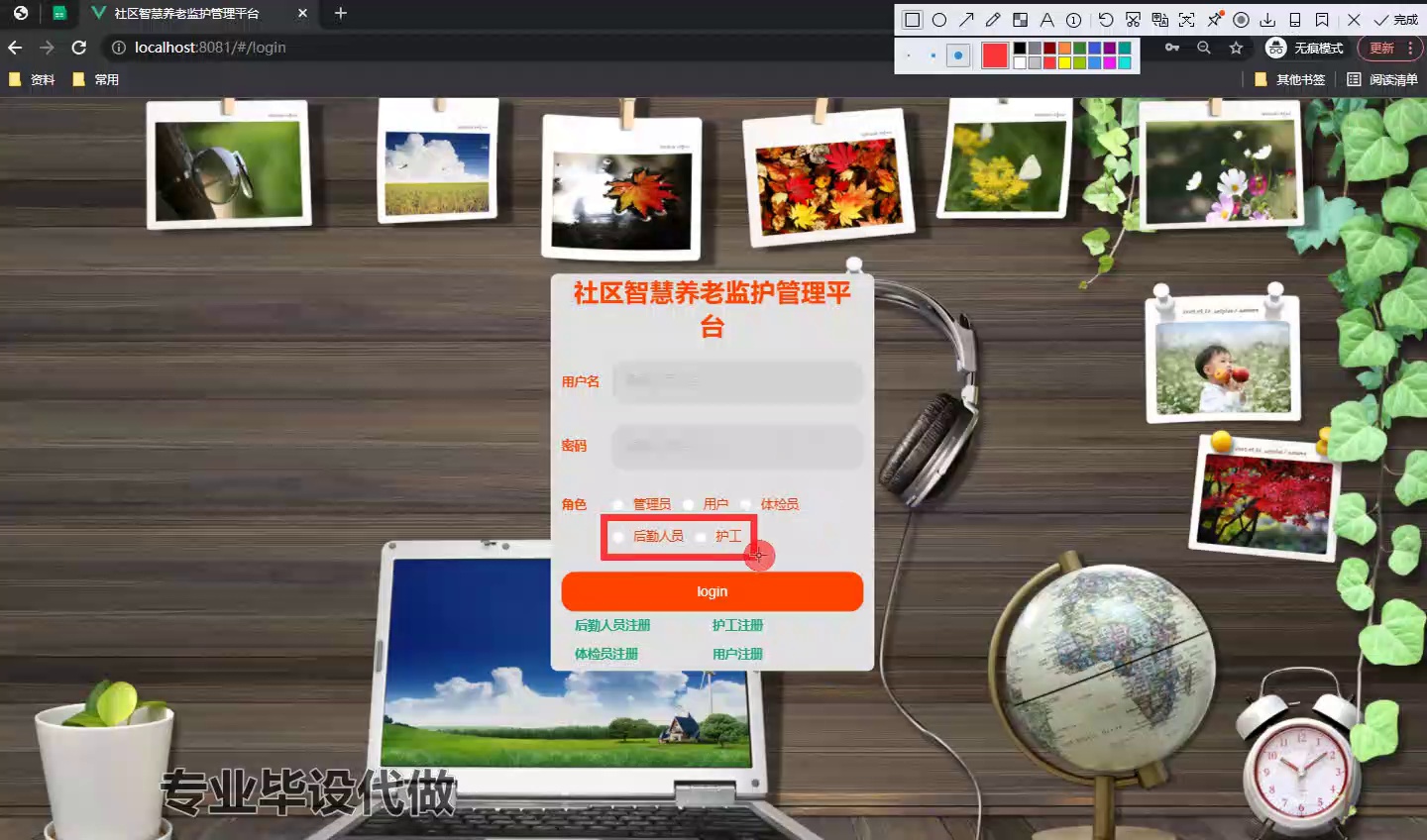Click the OCR text recognition icon
This screenshot has width=1427, height=840.
click(x=1186, y=20)
